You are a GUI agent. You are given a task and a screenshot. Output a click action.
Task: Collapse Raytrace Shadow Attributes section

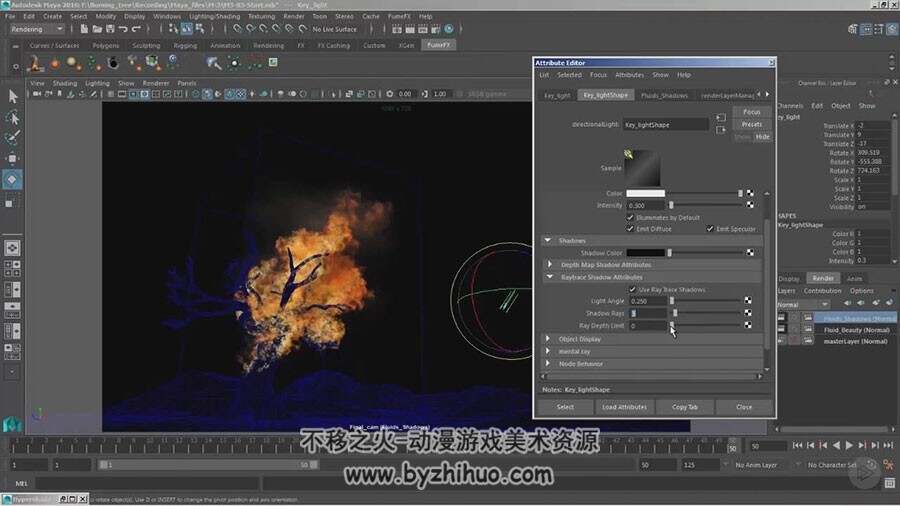550,277
